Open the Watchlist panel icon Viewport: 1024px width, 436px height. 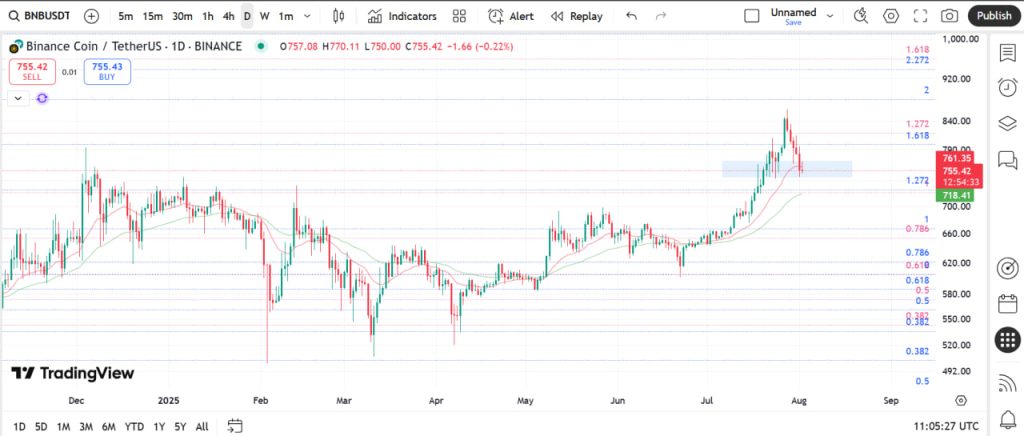[x=1008, y=53]
